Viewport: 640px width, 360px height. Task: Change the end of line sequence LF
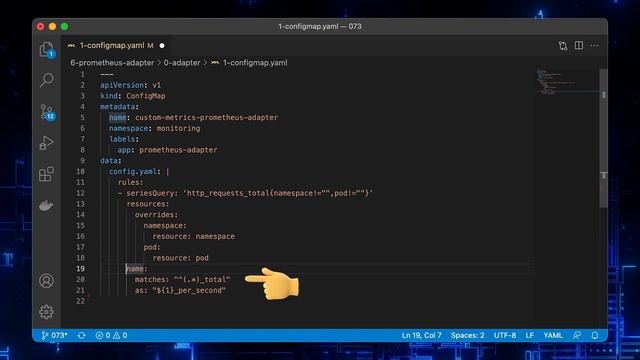coord(529,335)
